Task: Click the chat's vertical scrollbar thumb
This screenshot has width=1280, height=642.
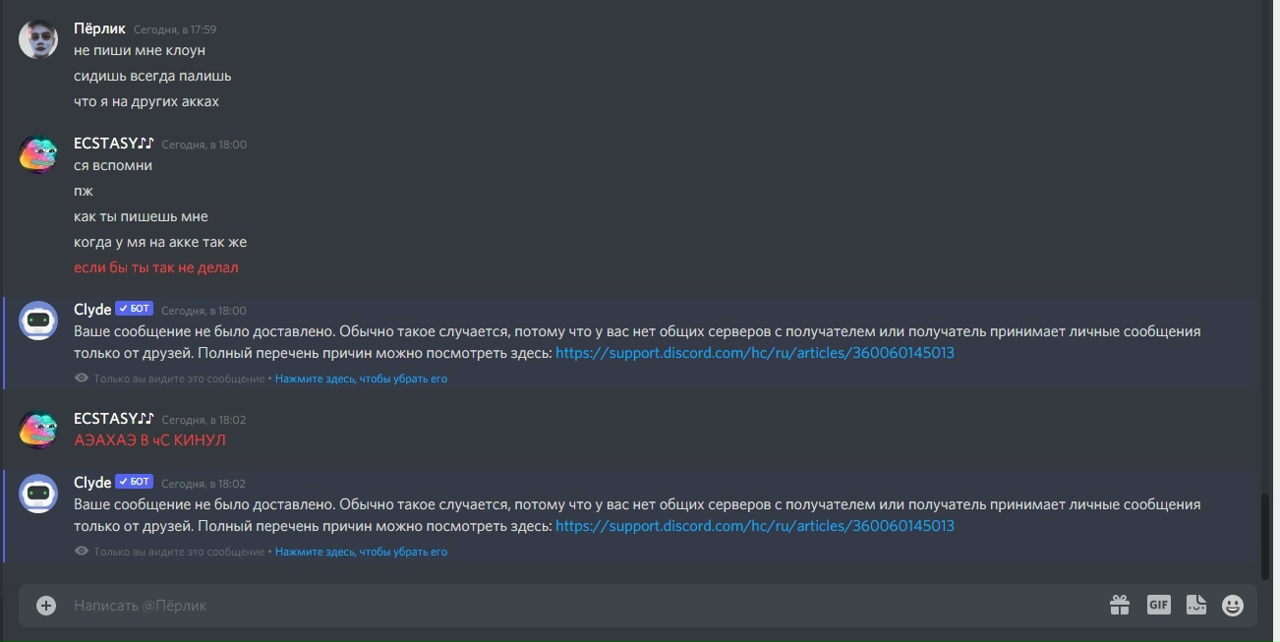Action: [1267, 535]
